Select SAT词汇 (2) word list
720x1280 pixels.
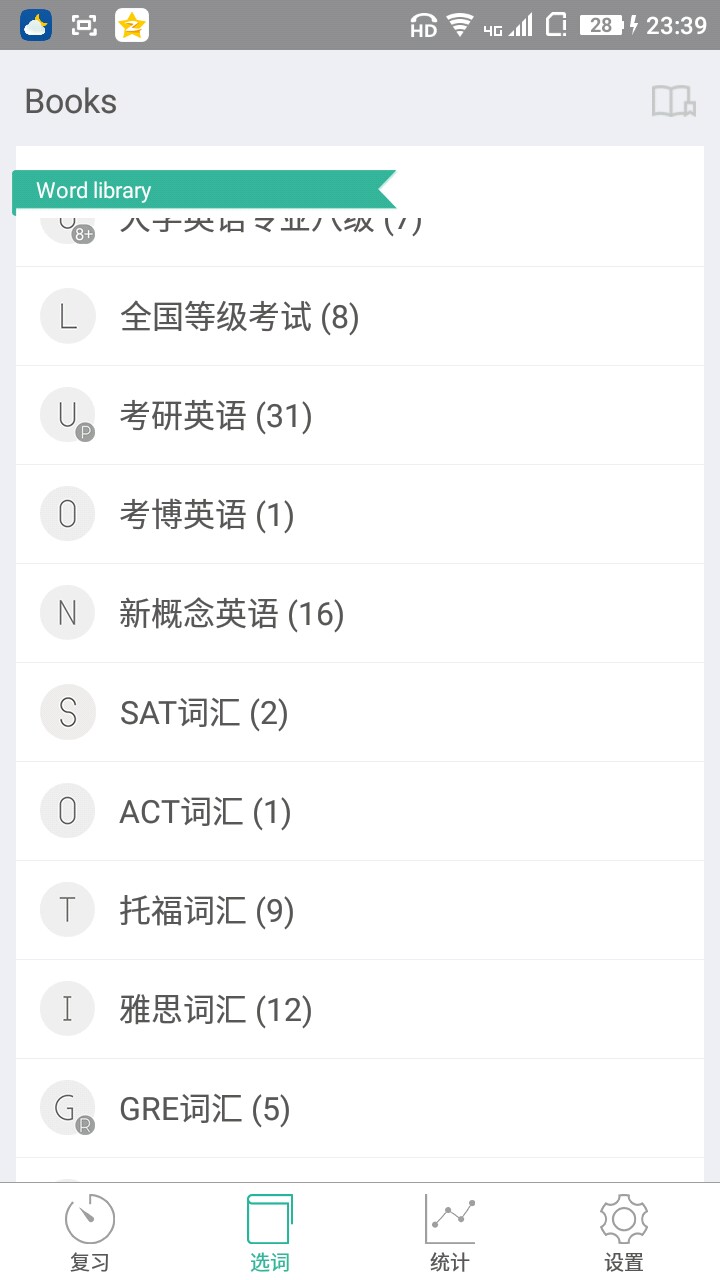pos(204,713)
